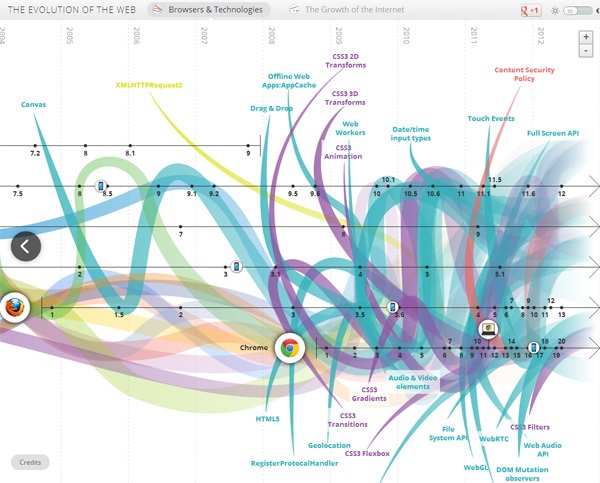Select the CSS3 Gradients label
The height and width of the screenshot is (483, 600).
(369, 394)
